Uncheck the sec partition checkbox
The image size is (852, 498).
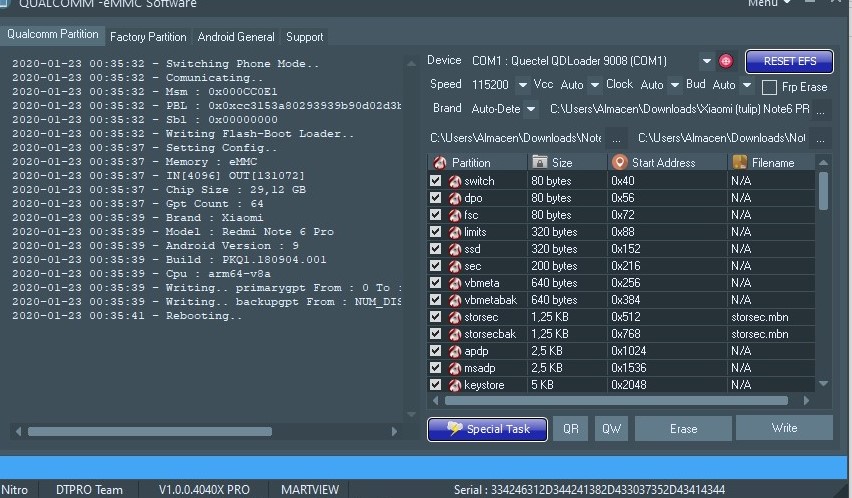point(435,265)
